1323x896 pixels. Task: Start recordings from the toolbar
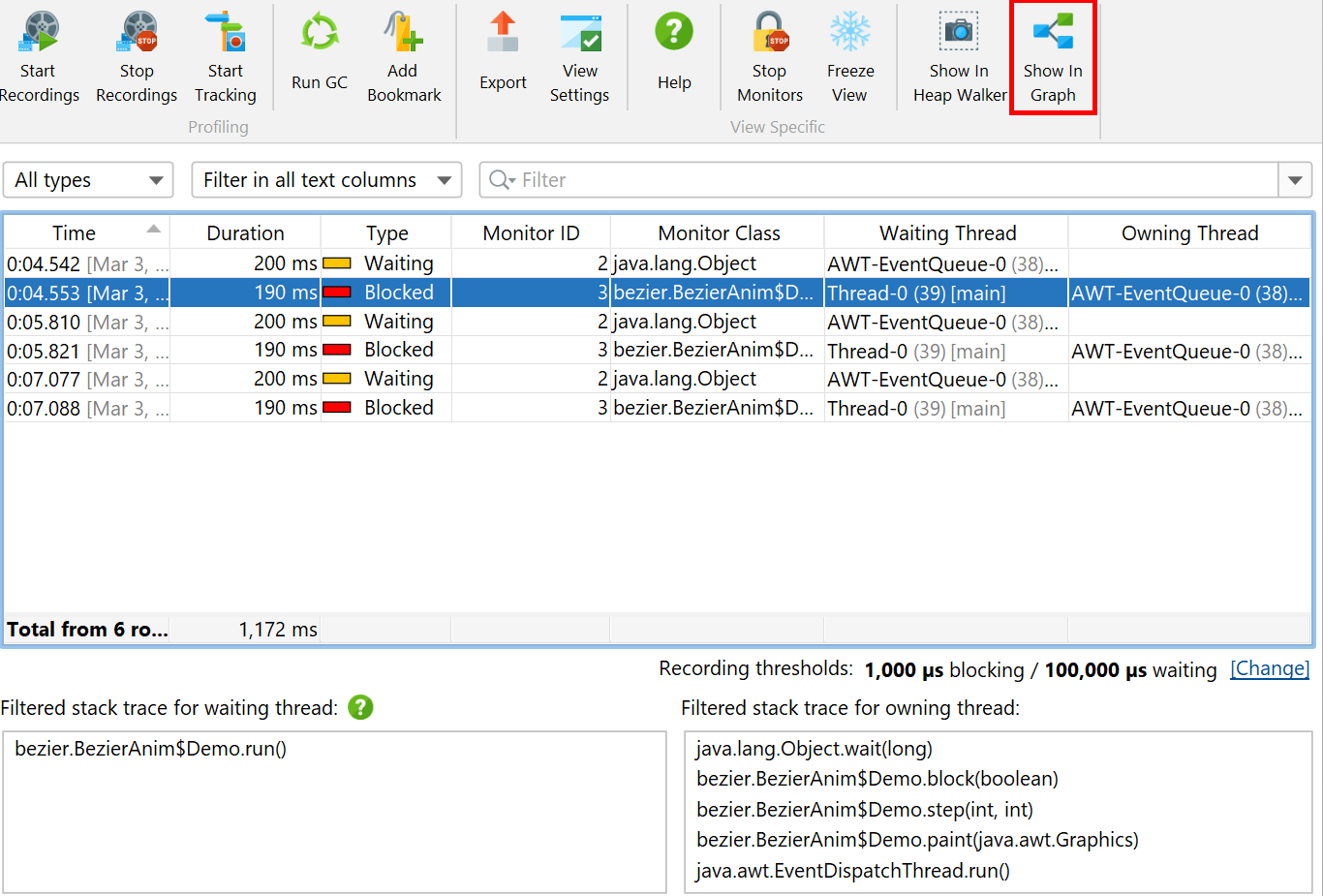39,58
